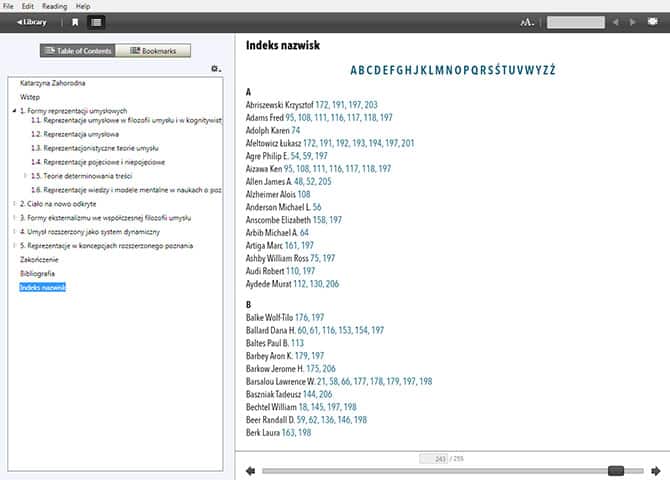Return to Library view

tap(31, 21)
